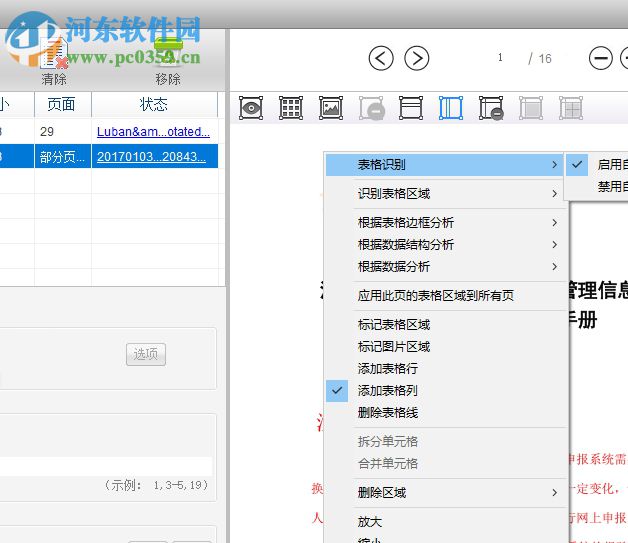Select the highlighted add table column icon
This screenshot has height=543, width=628.
click(451, 108)
